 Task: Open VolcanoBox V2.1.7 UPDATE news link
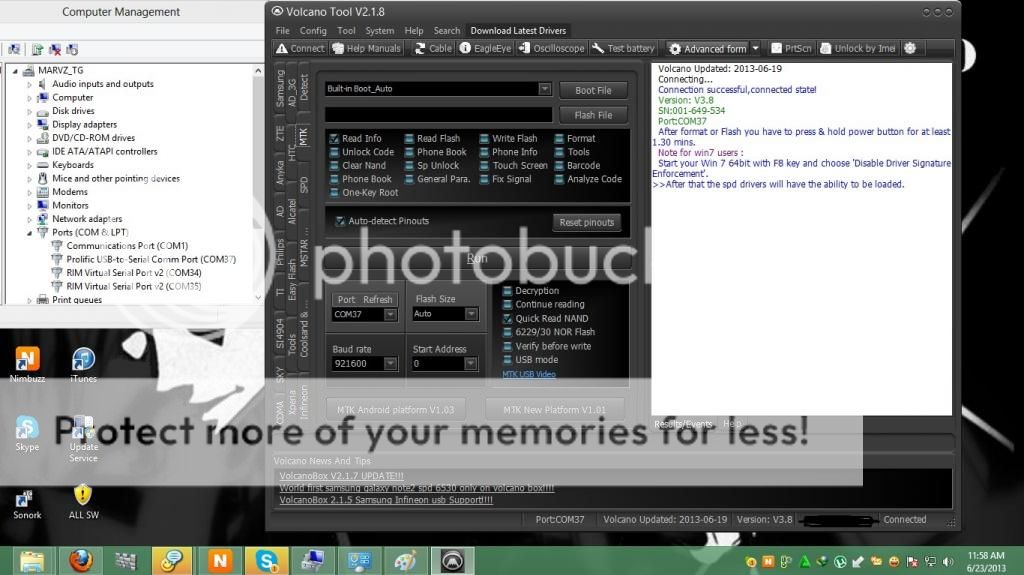(341, 476)
